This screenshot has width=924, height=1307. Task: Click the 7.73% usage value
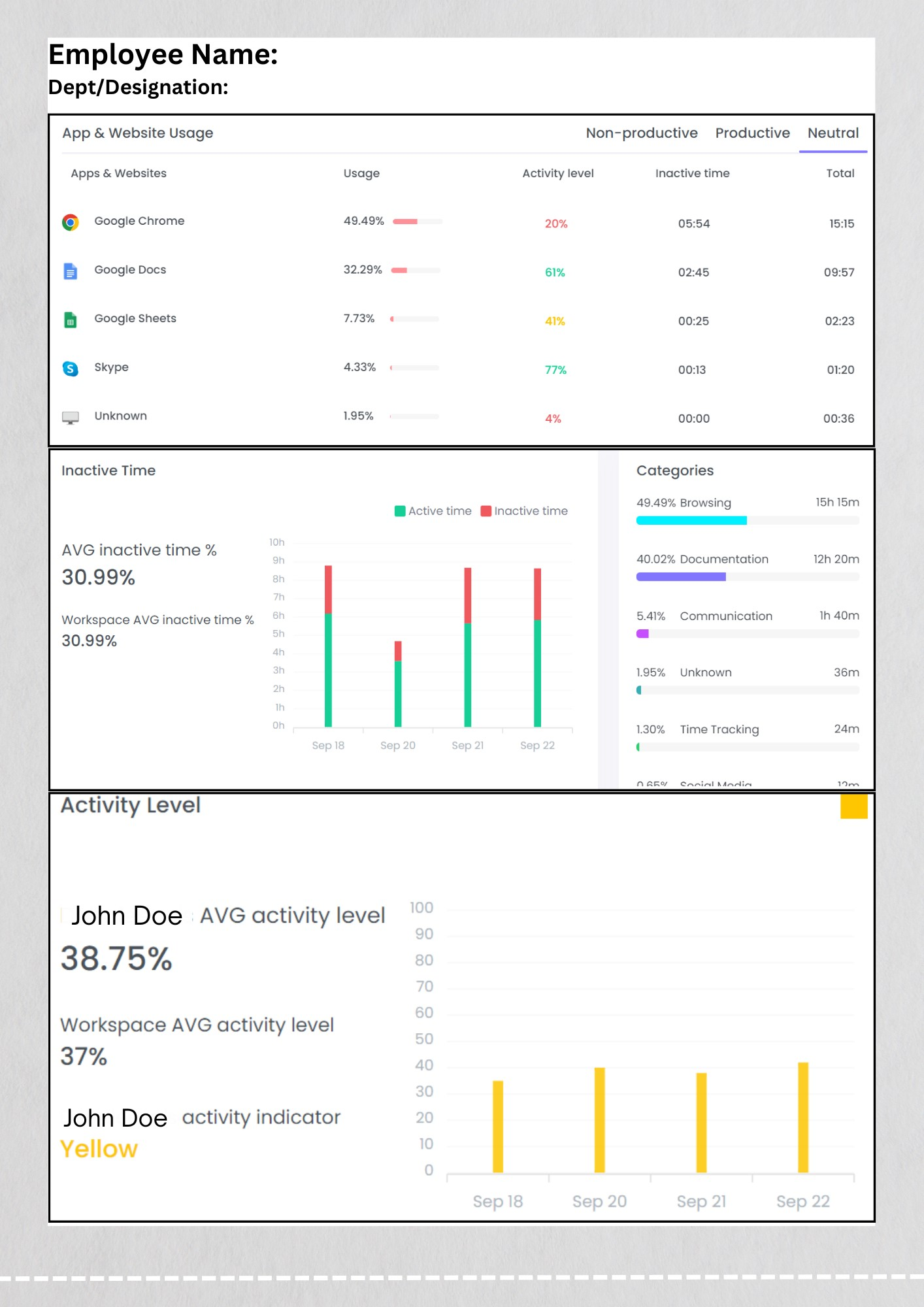click(359, 318)
